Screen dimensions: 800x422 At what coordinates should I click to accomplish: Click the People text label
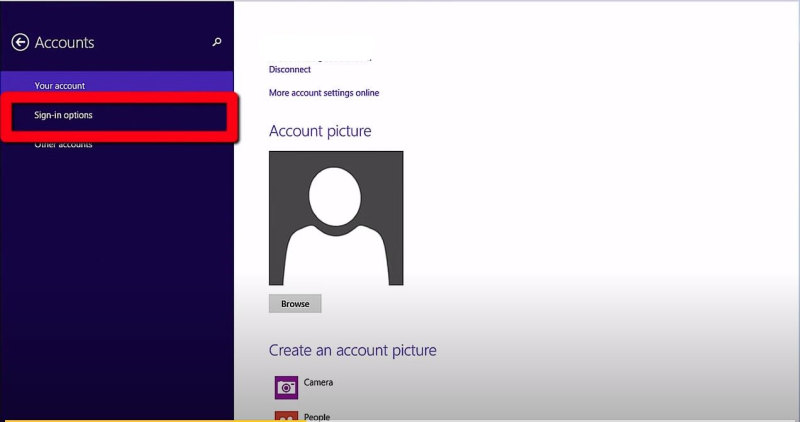coord(316,416)
